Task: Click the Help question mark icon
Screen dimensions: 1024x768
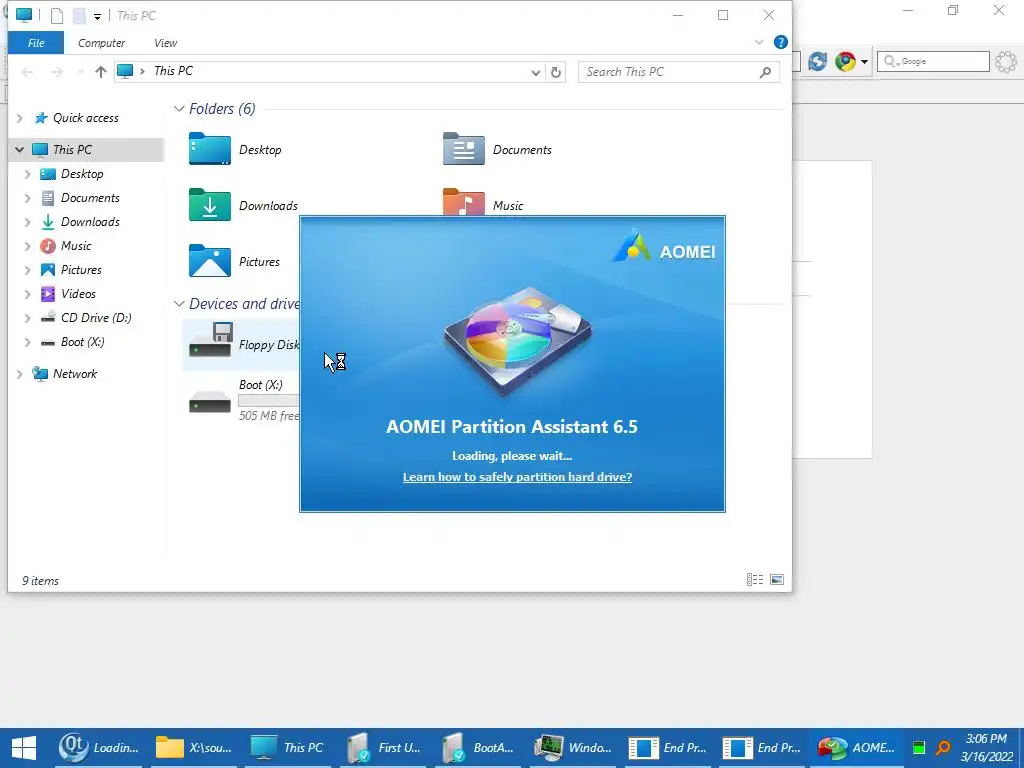Action: pyautogui.click(x=780, y=42)
